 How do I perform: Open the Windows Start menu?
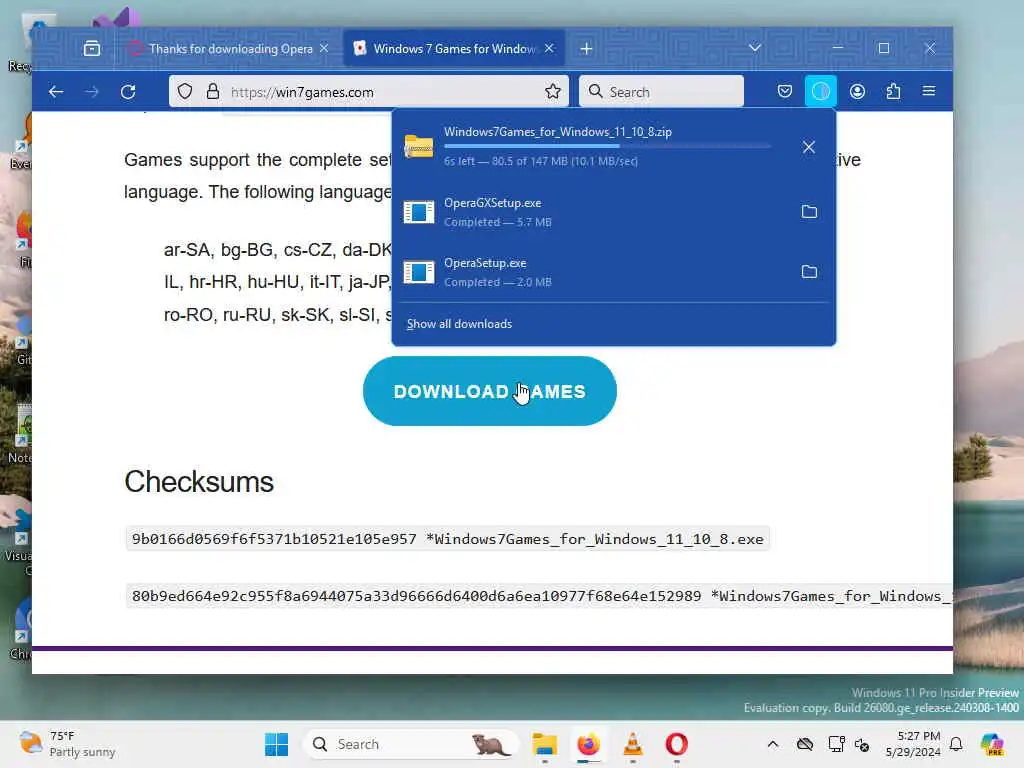(x=276, y=744)
